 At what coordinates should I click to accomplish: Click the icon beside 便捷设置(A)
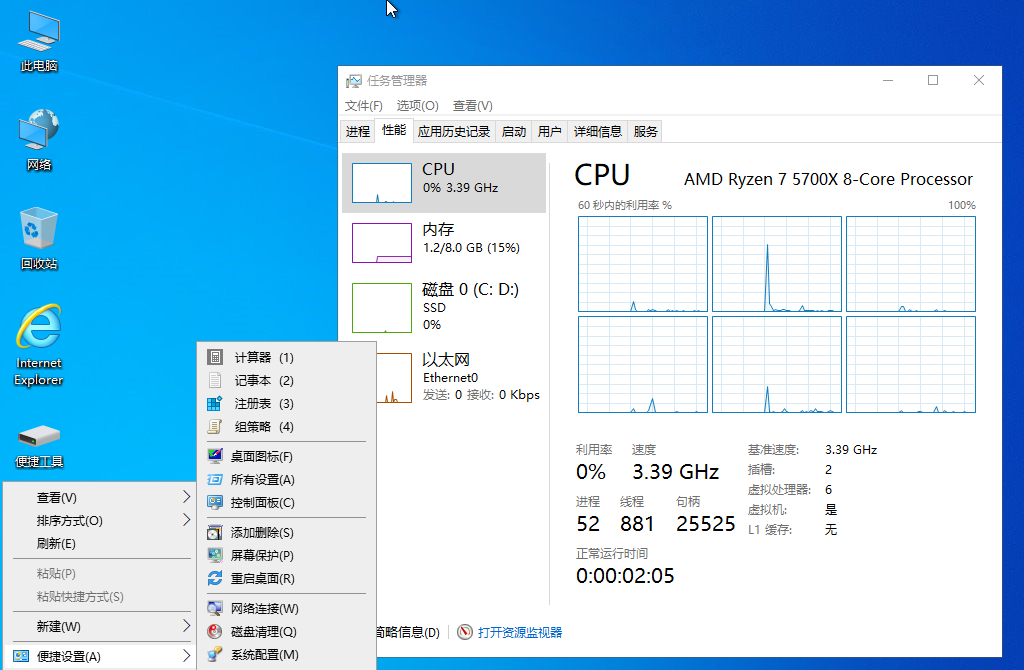(21, 656)
